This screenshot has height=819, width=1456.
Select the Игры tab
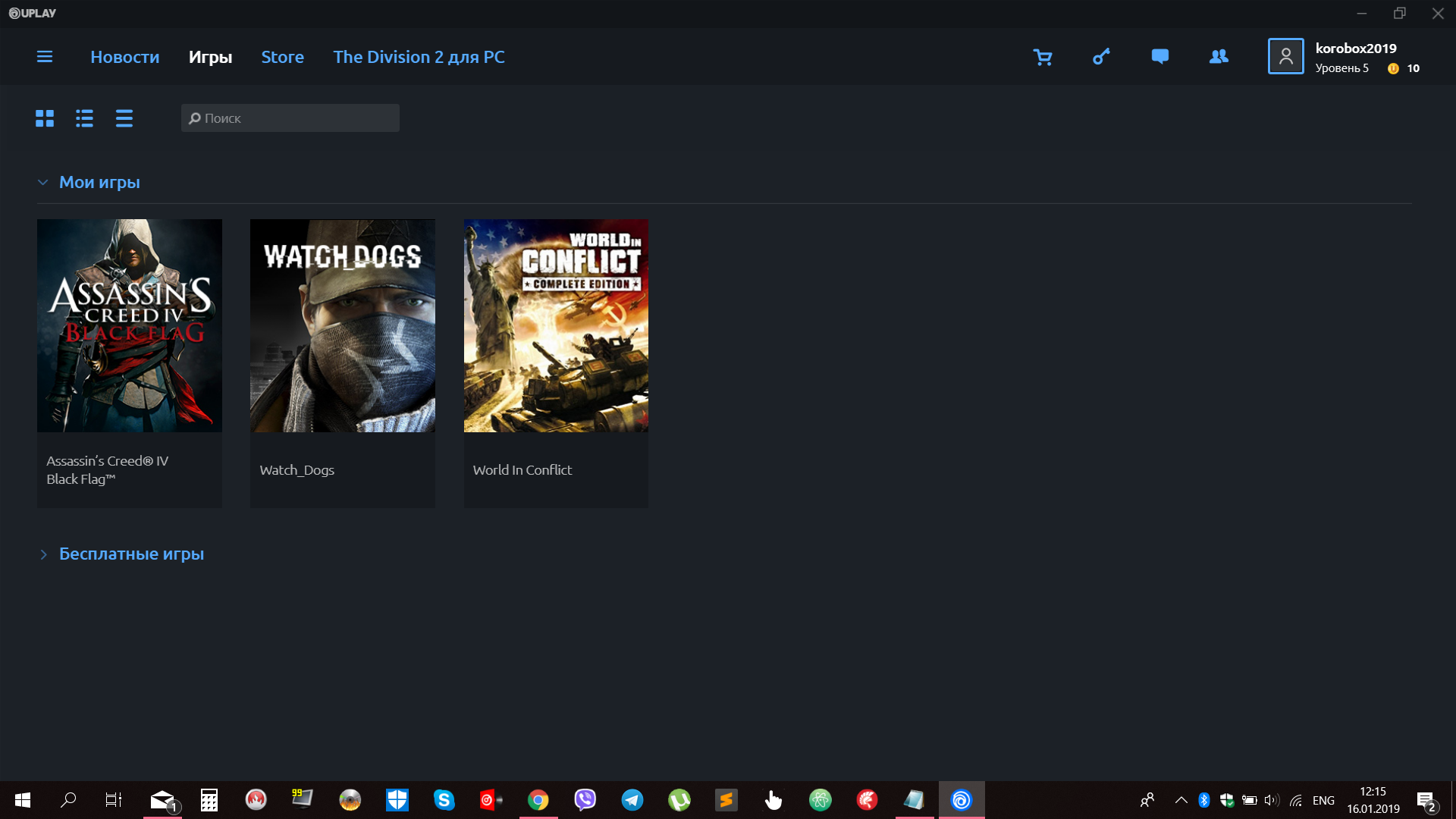[210, 57]
